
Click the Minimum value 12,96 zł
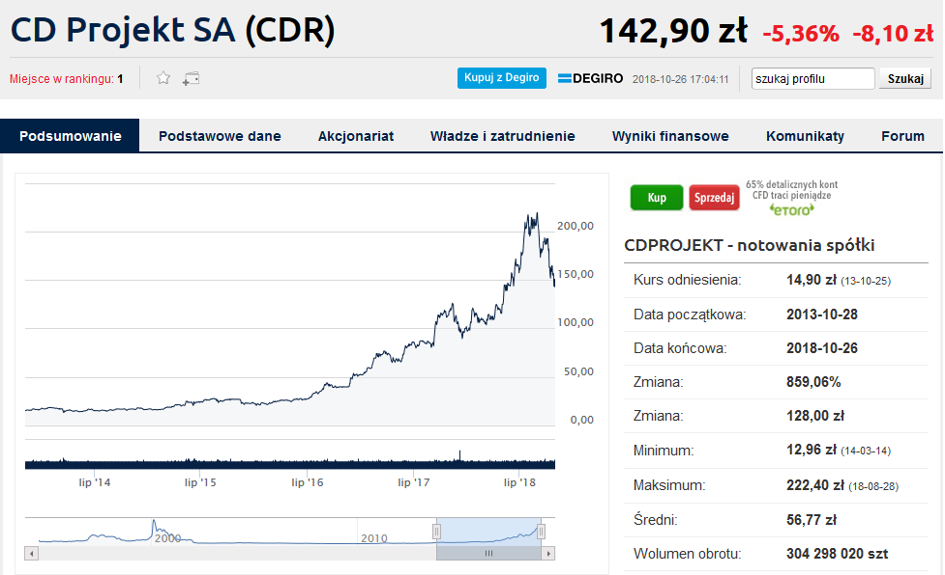(811, 450)
